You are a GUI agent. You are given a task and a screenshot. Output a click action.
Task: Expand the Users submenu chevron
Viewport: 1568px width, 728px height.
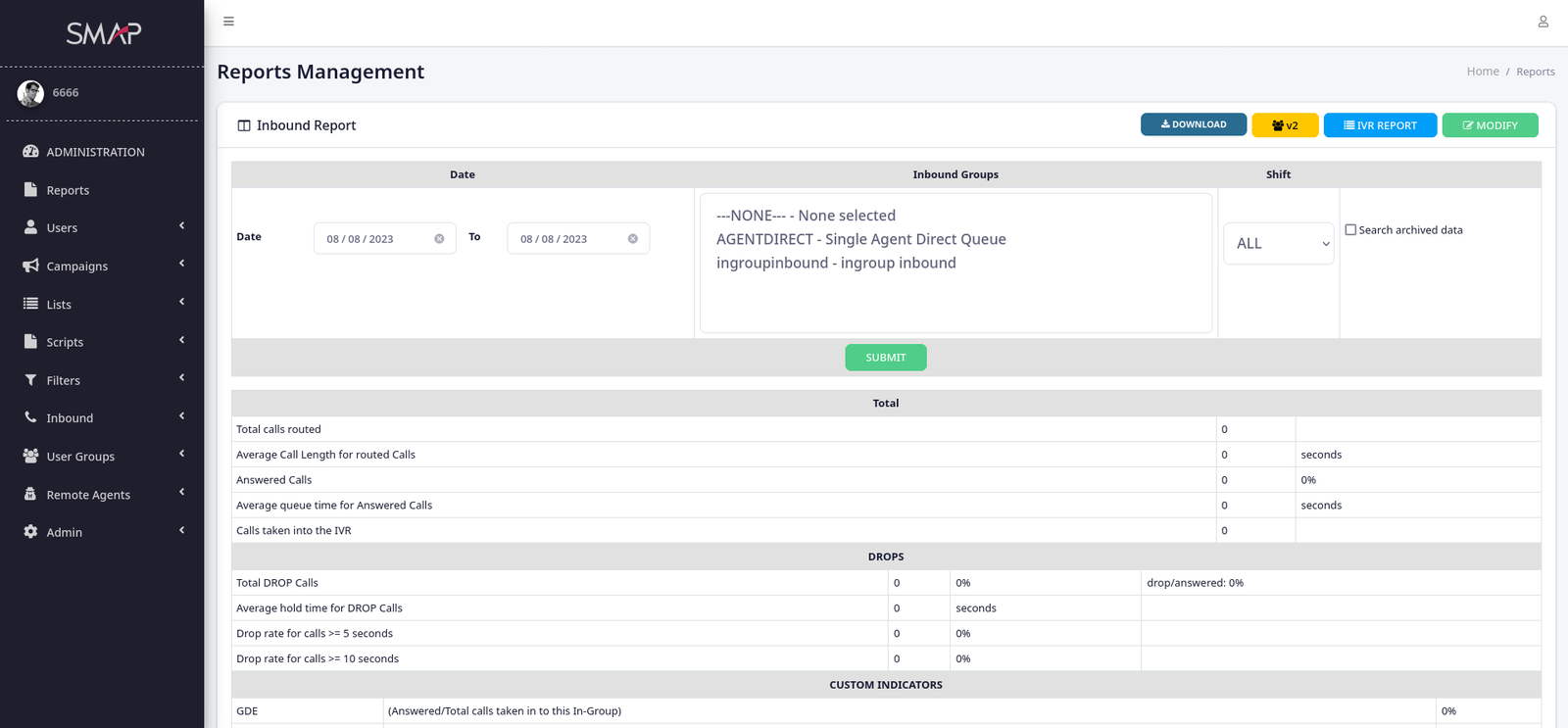coord(182,226)
